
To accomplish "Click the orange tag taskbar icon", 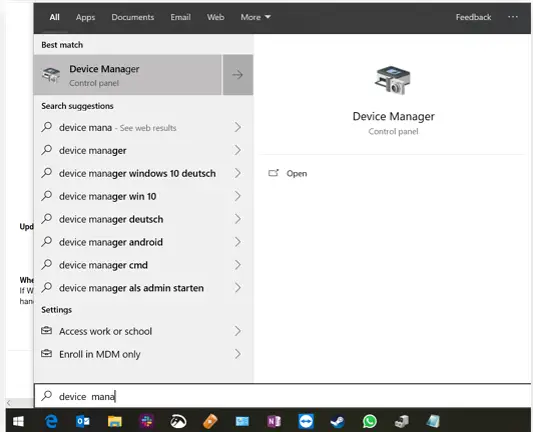I will [x=210, y=421].
